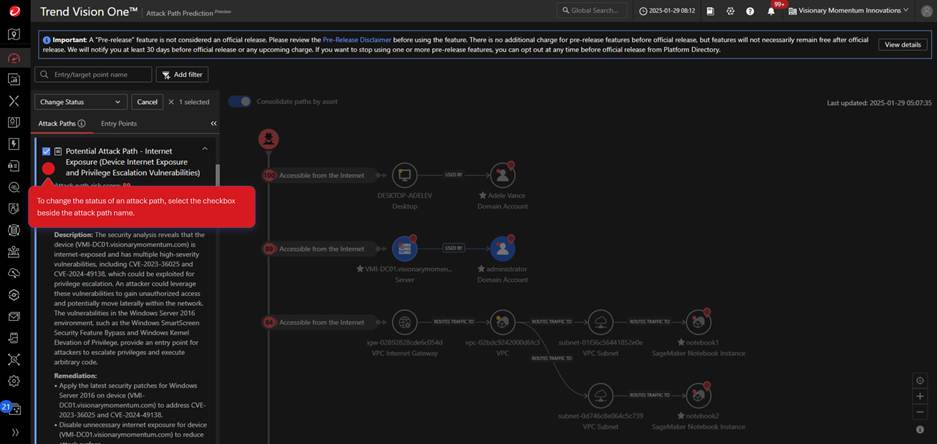This screenshot has height=444, width=937.
Task: Click the notification bell with 99+ badge
Action: (773, 9)
